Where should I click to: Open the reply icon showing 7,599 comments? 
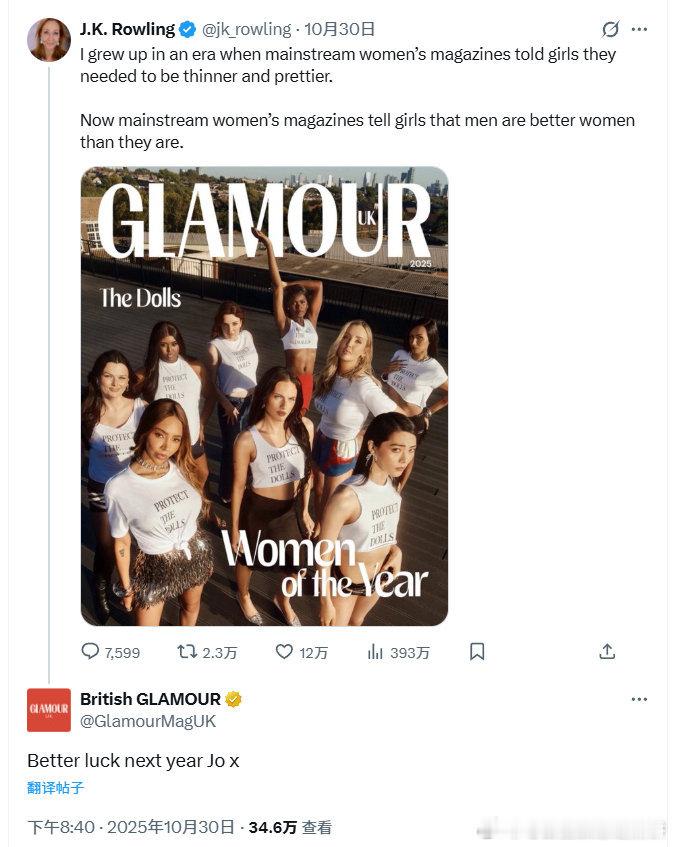click(91, 652)
